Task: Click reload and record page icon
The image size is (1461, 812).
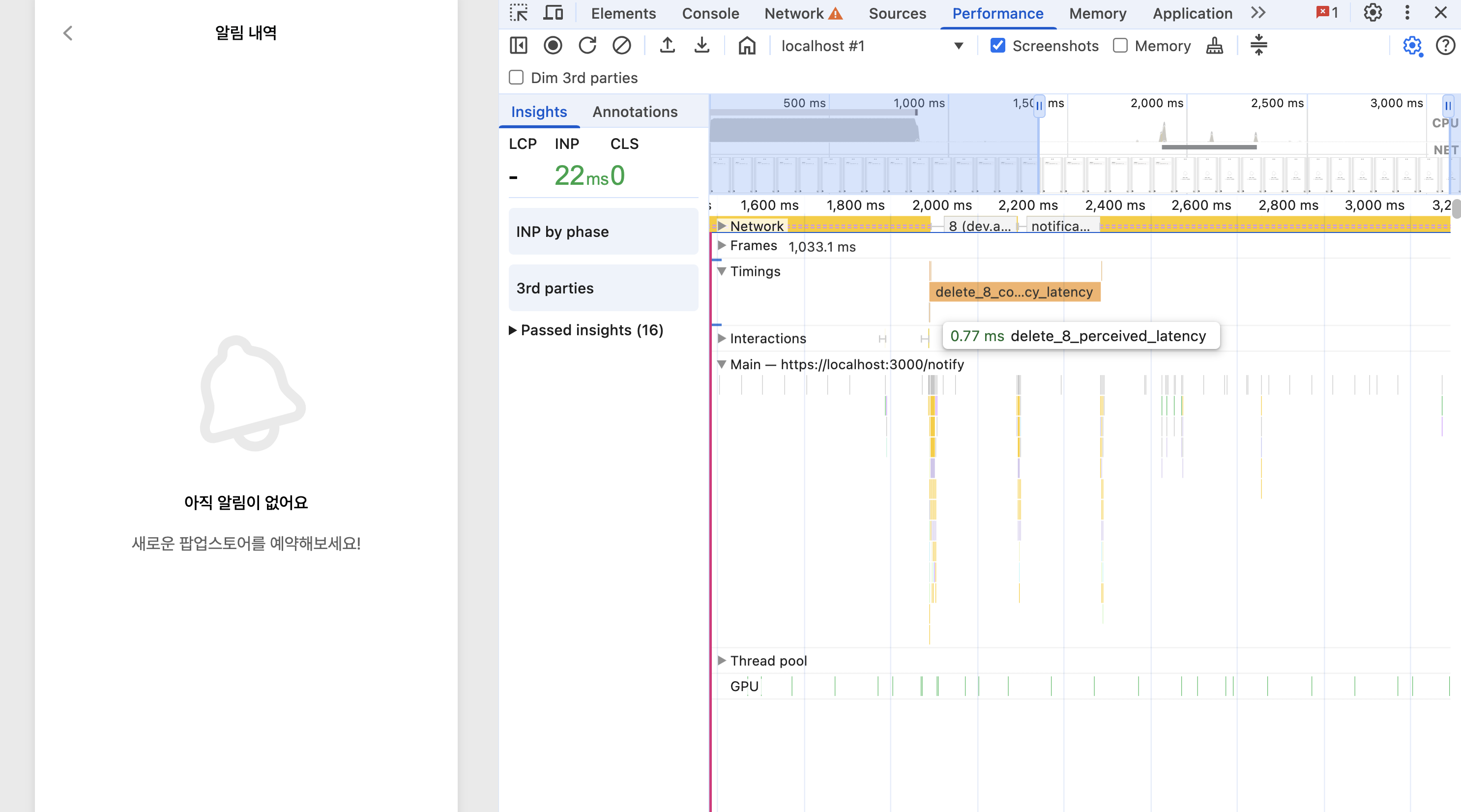Action: 587,45
